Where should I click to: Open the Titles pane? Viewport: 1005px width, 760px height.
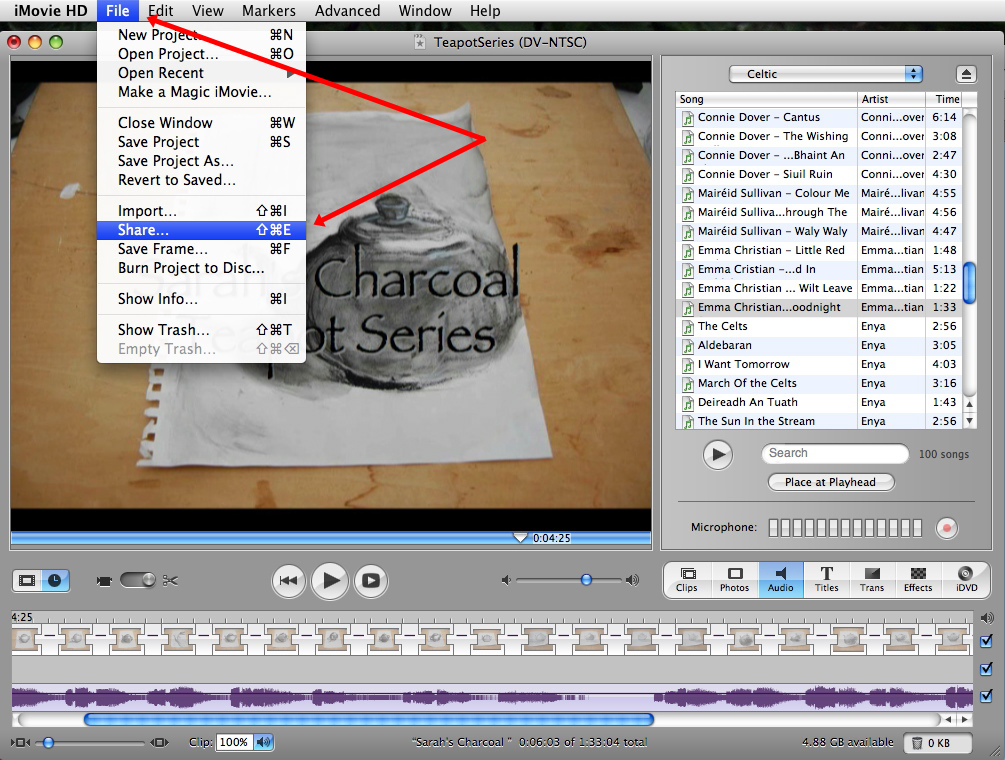click(827, 579)
